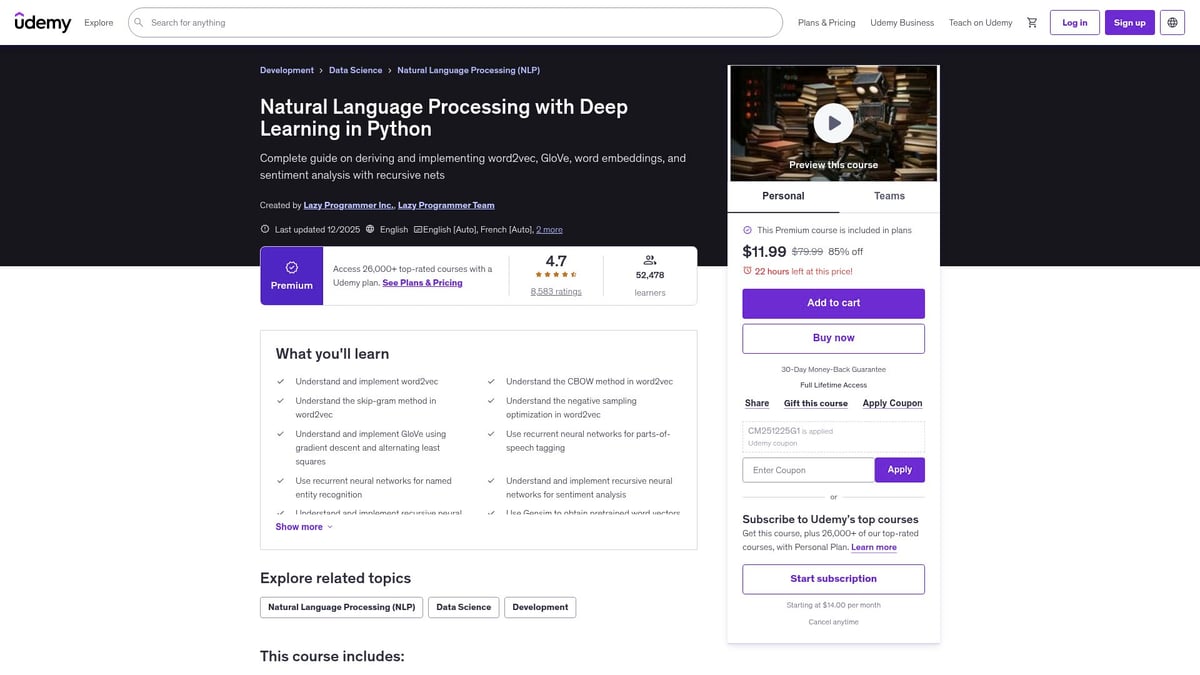Click the $11.99 price text
The image size is (1200, 675).
pyautogui.click(x=764, y=252)
